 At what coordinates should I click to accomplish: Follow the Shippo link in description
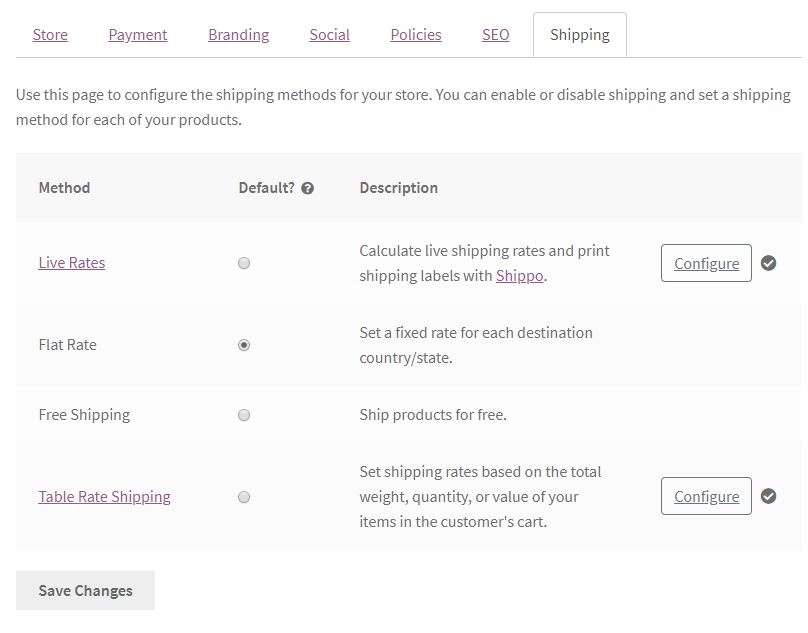click(519, 276)
